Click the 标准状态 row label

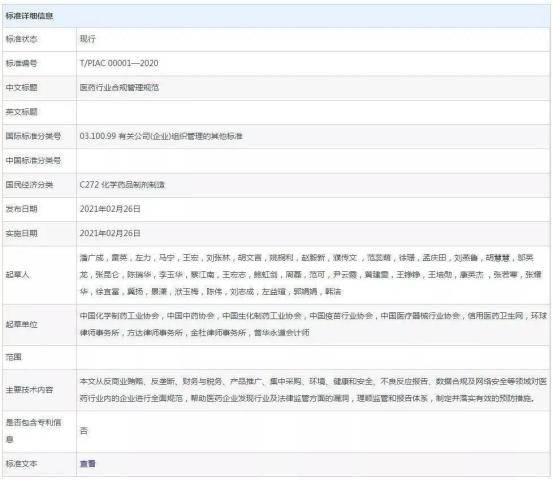[x=22, y=39]
